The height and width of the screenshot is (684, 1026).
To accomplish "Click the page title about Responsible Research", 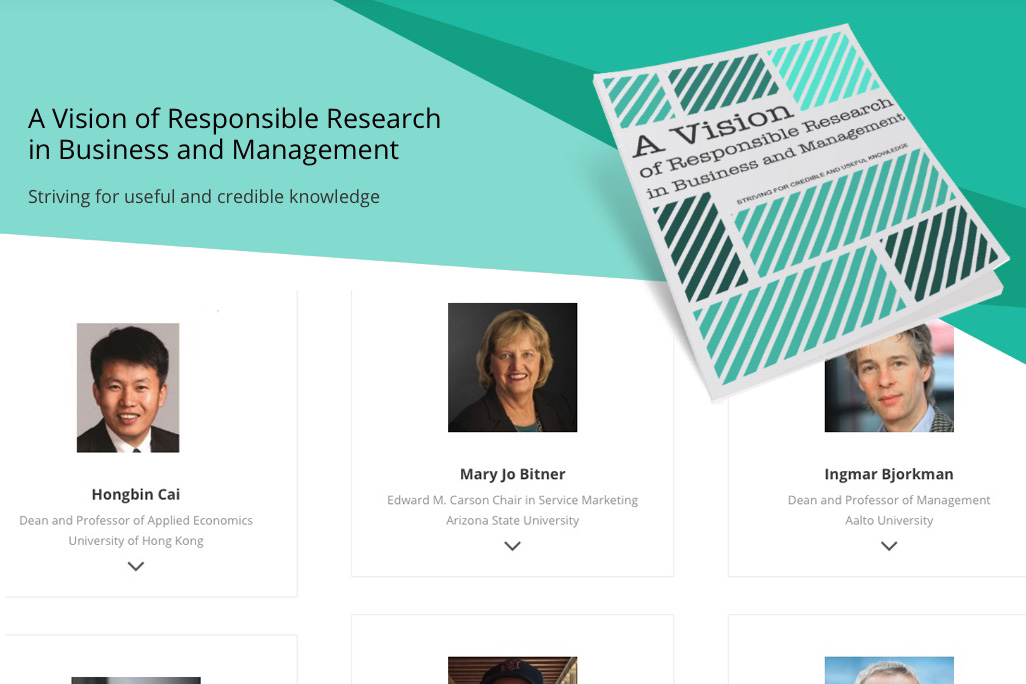I will (234, 134).
